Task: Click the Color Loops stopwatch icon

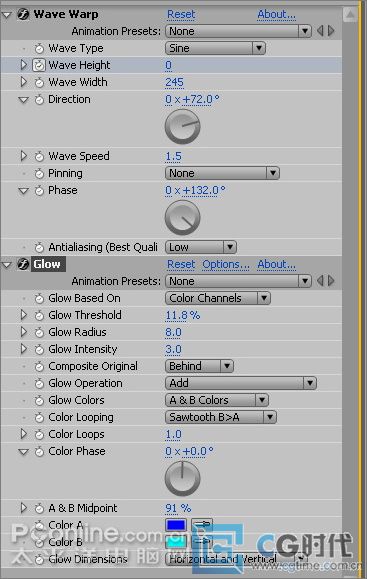Action: pos(39,435)
